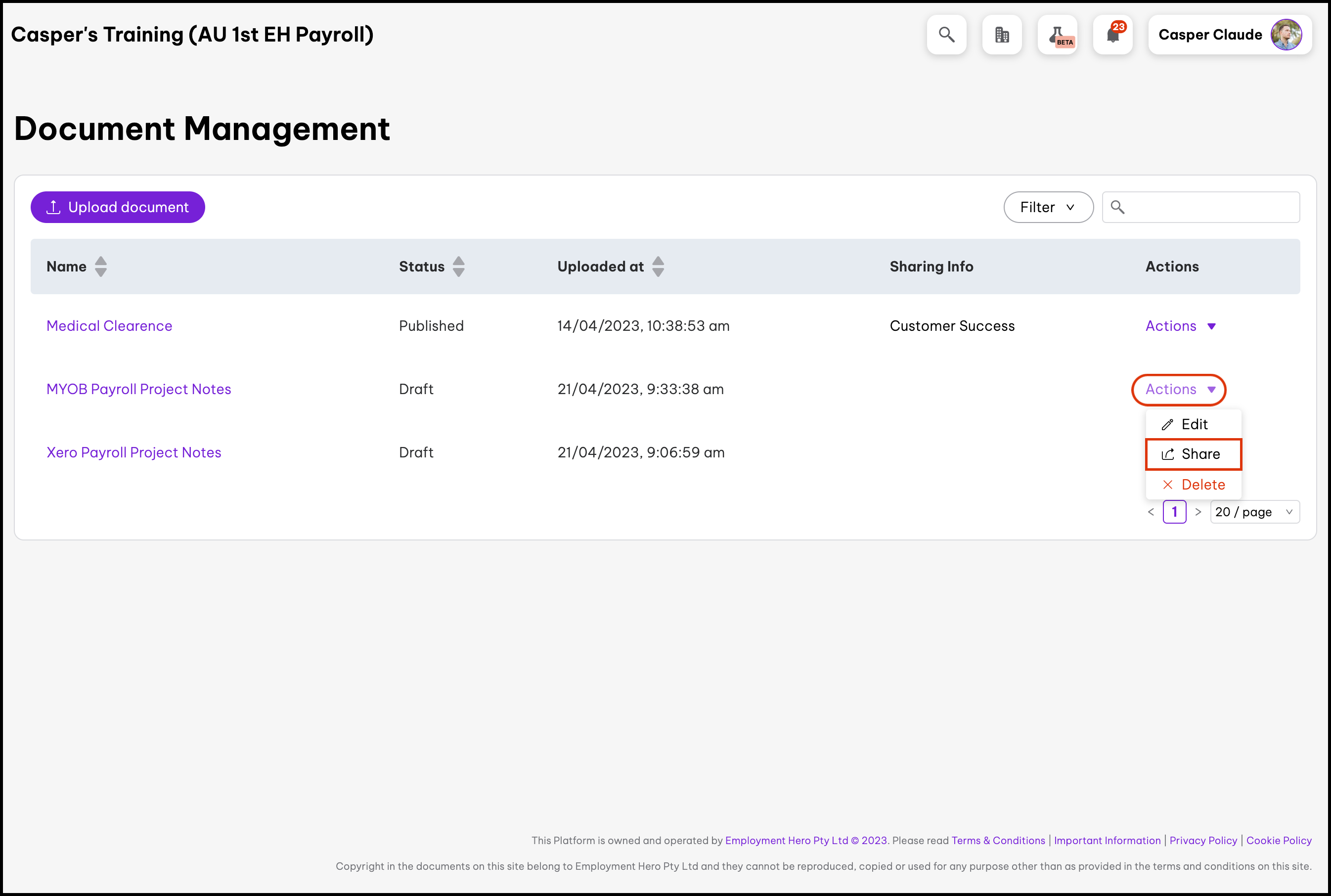This screenshot has width=1331, height=896.
Task: Click the Upload document button
Action: tap(118, 207)
